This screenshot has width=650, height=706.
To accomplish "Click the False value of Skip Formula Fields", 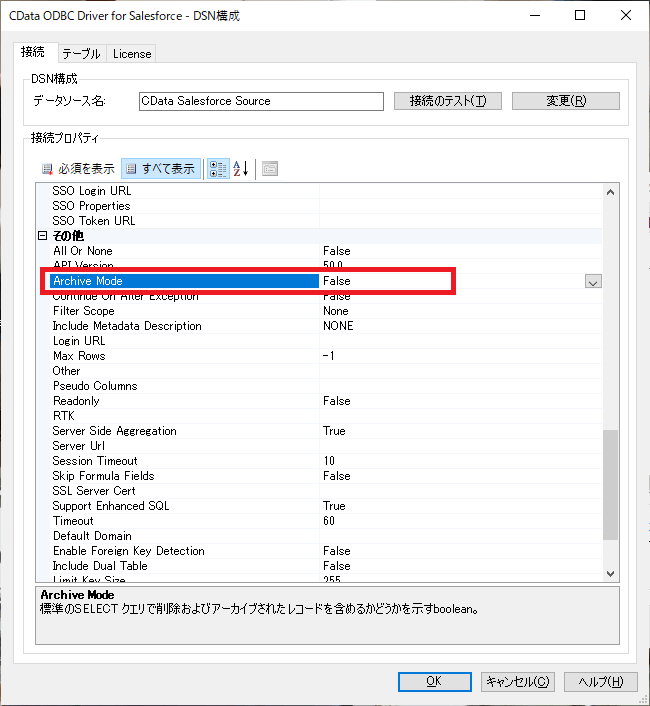I will 337,476.
